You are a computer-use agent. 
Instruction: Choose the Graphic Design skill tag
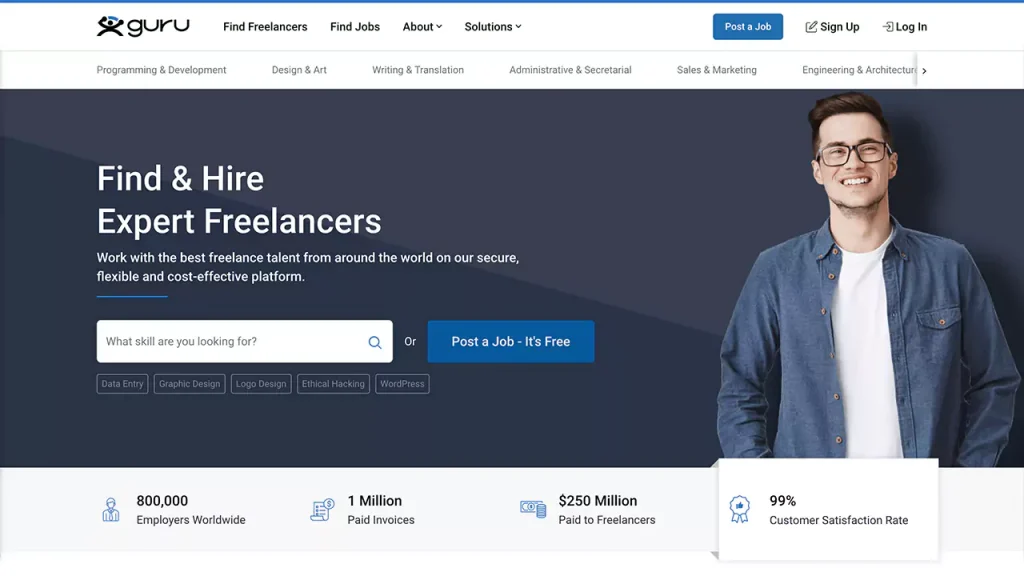tap(189, 384)
